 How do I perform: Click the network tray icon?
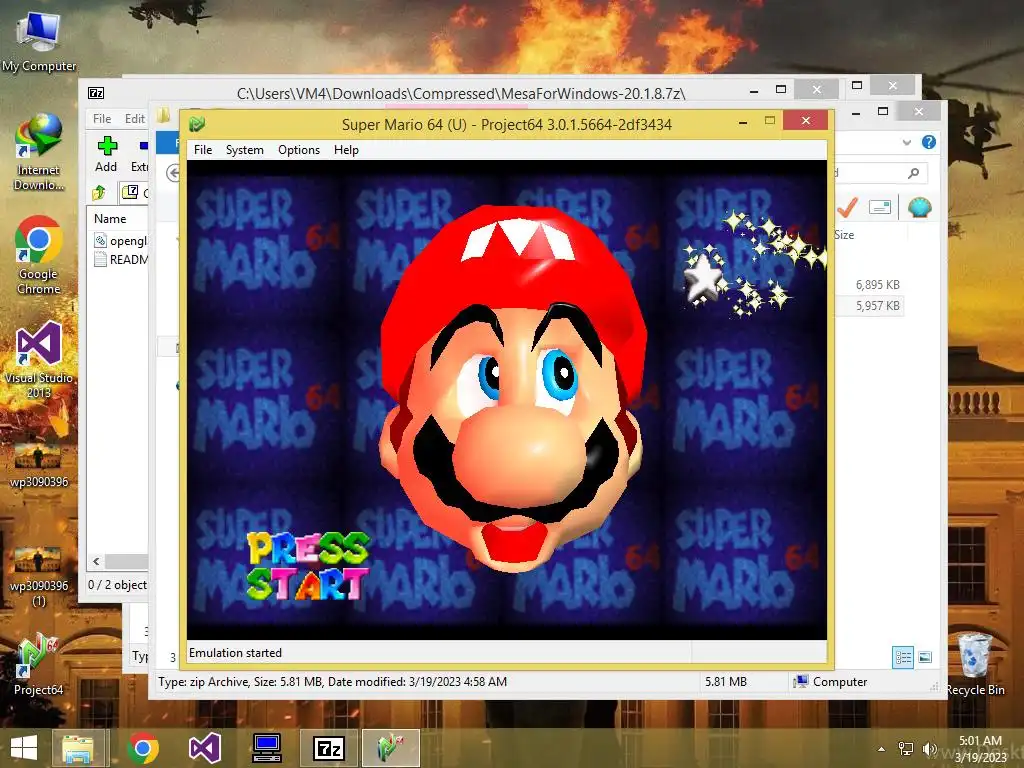click(x=906, y=749)
